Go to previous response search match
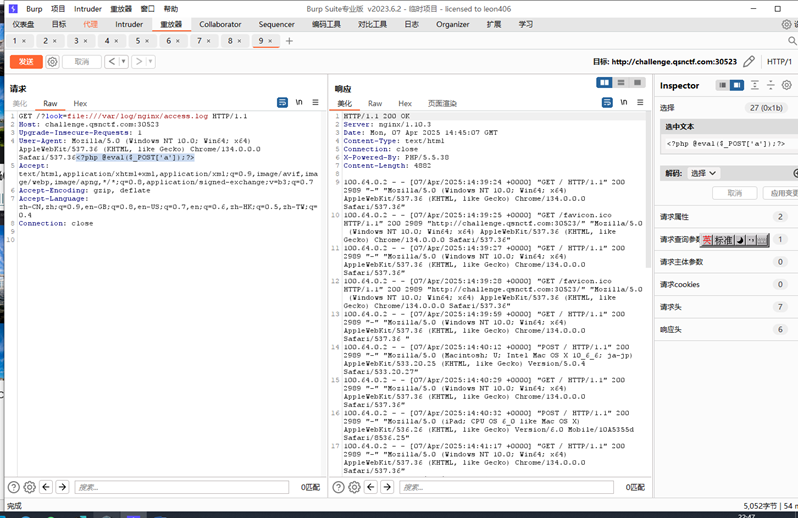The width and height of the screenshot is (798, 518). click(370, 487)
